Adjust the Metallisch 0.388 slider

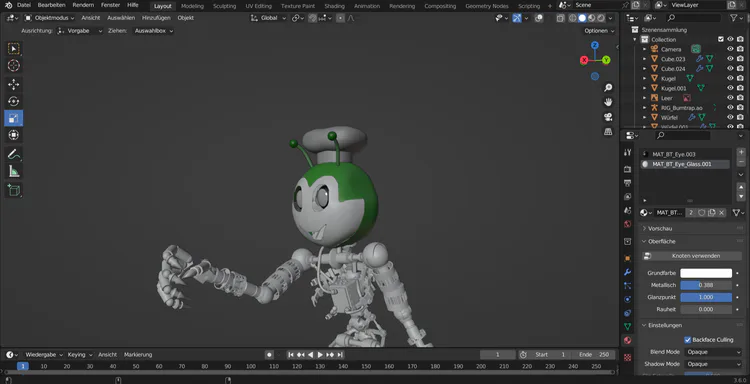(x=706, y=285)
